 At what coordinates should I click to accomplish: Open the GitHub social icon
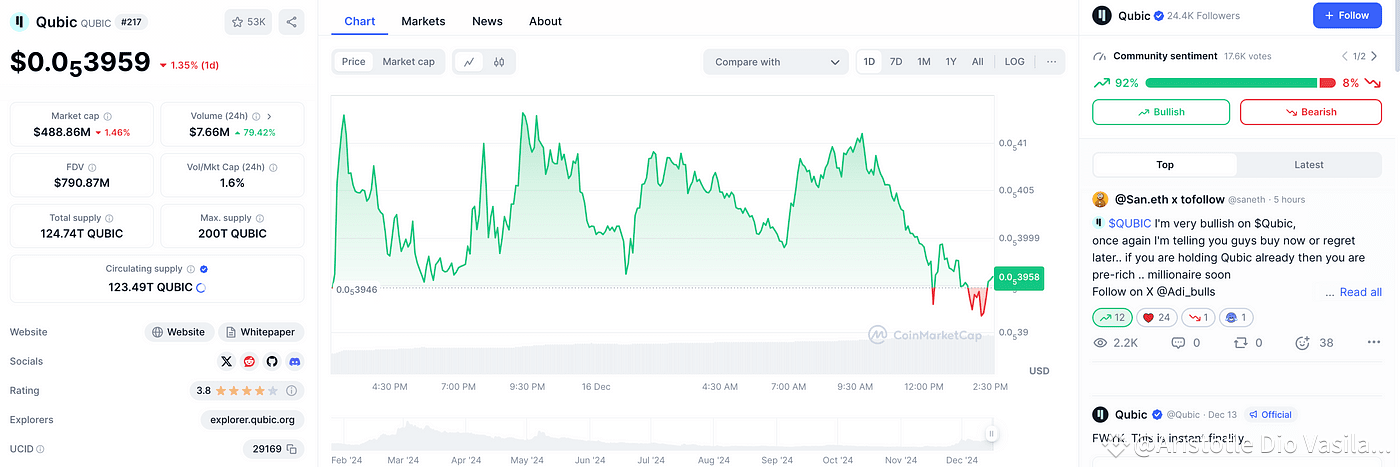[272, 361]
